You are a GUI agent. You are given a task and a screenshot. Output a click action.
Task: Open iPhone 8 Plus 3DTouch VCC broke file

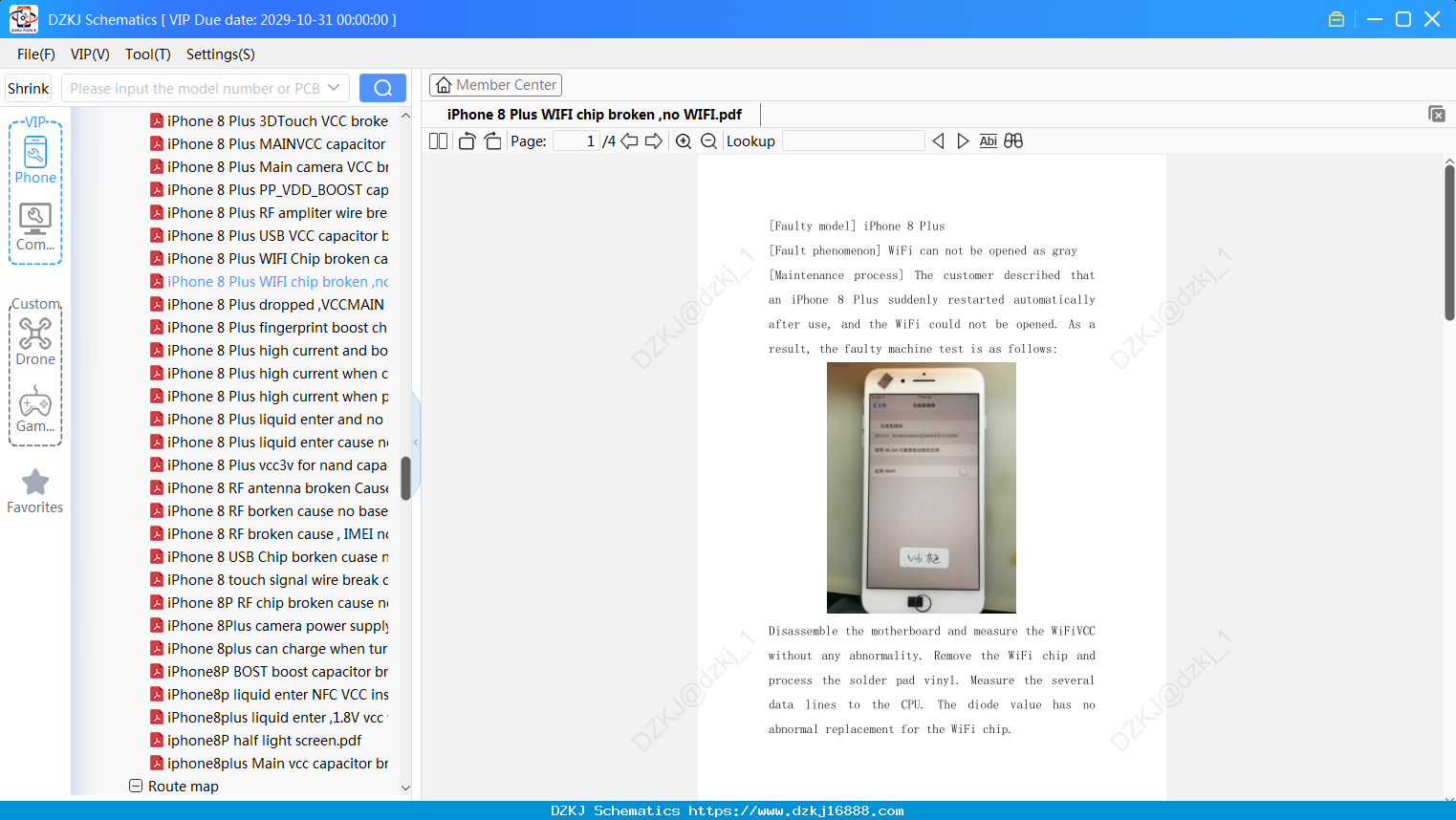(270, 120)
